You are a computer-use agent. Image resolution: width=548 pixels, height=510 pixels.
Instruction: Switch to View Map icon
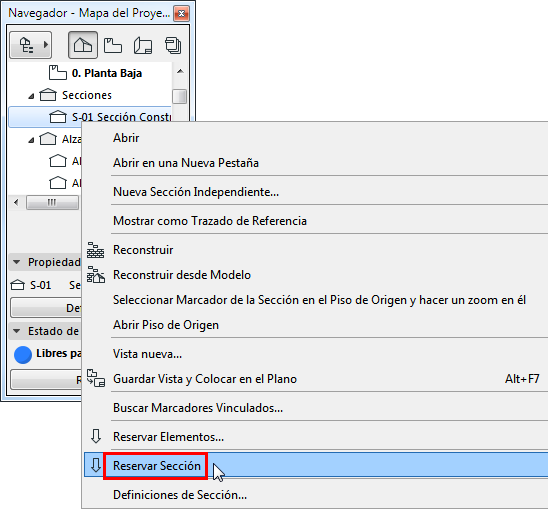113,45
